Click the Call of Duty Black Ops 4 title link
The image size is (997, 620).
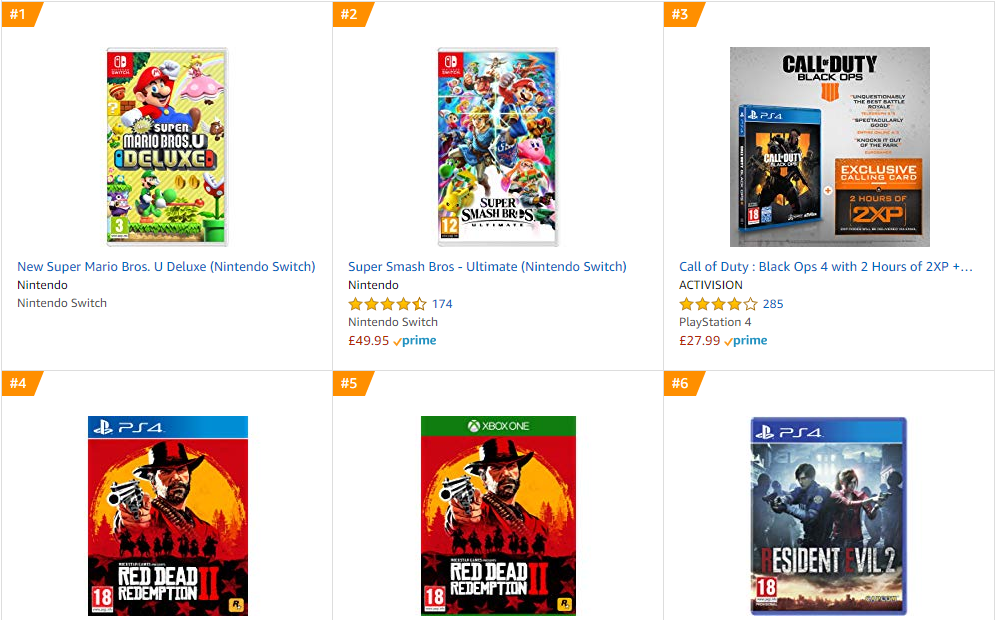pyautogui.click(x=826, y=266)
